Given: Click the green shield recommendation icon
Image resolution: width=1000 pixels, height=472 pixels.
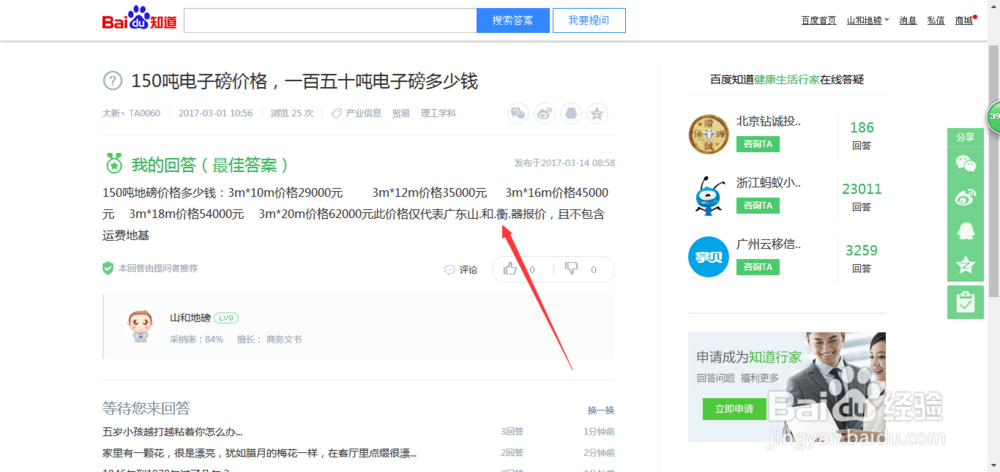Looking at the screenshot, I should pyautogui.click(x=108, y=269).
